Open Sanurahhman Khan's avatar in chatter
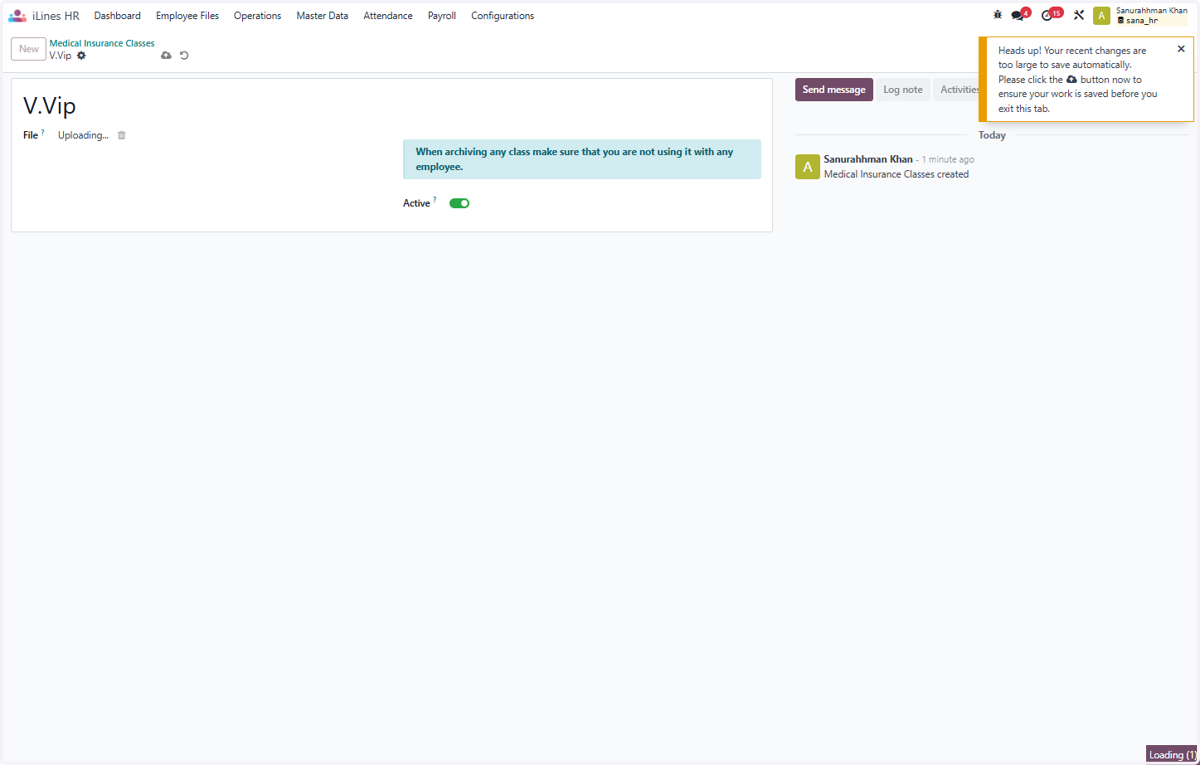 (807, 166)
